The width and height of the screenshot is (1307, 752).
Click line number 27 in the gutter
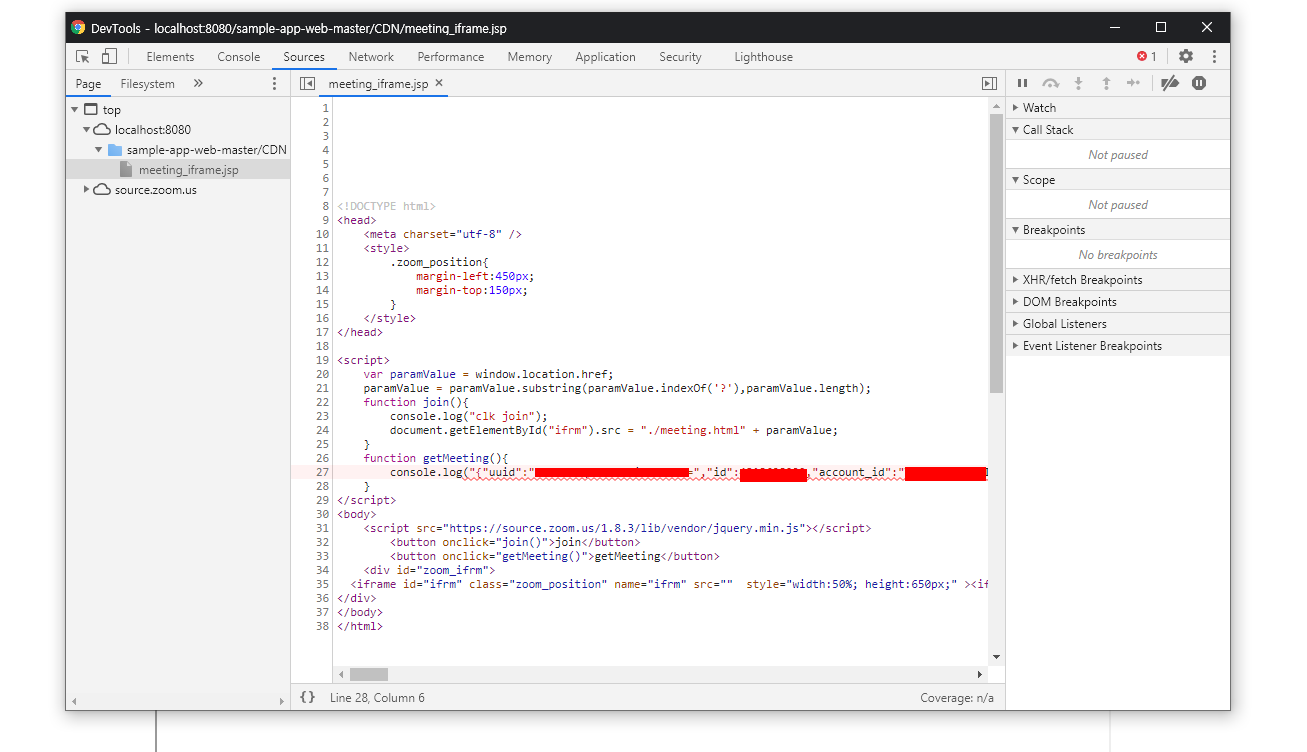(x=322, y=472)
